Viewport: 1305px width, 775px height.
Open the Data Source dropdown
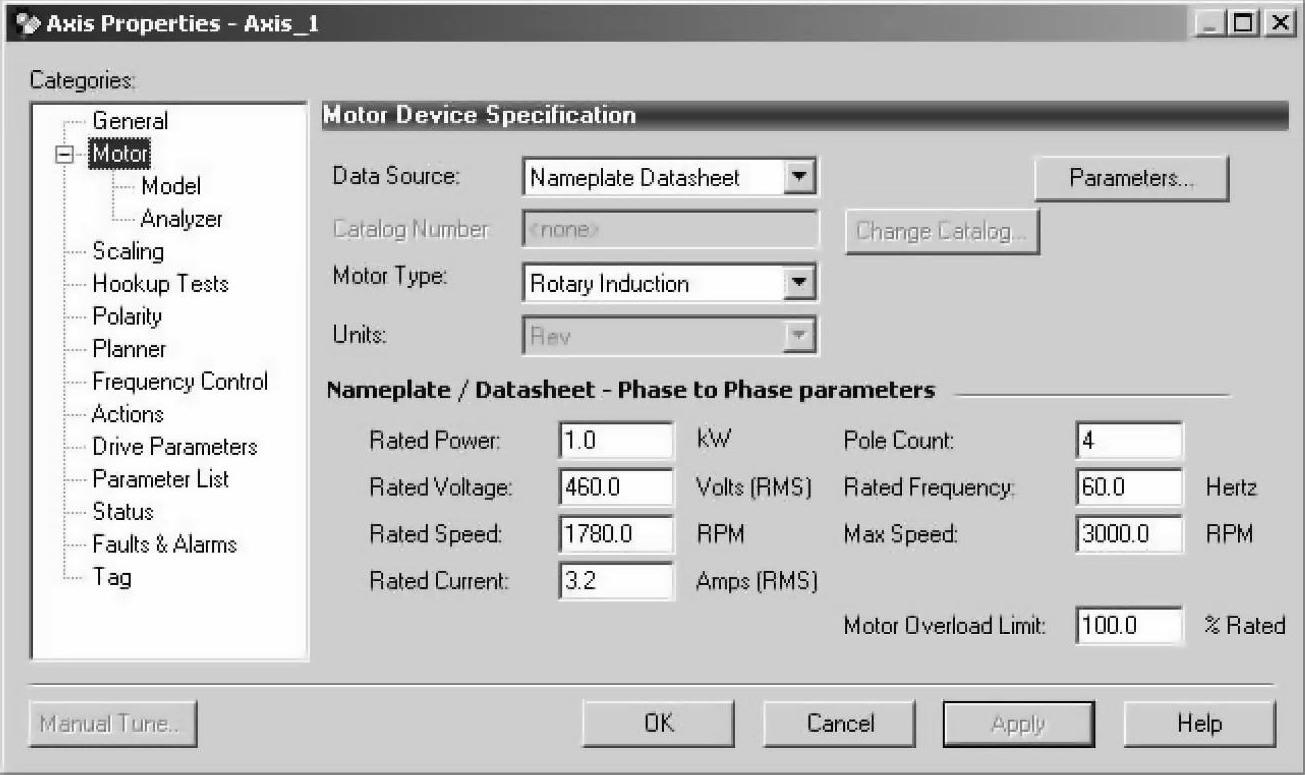(798, 178)
